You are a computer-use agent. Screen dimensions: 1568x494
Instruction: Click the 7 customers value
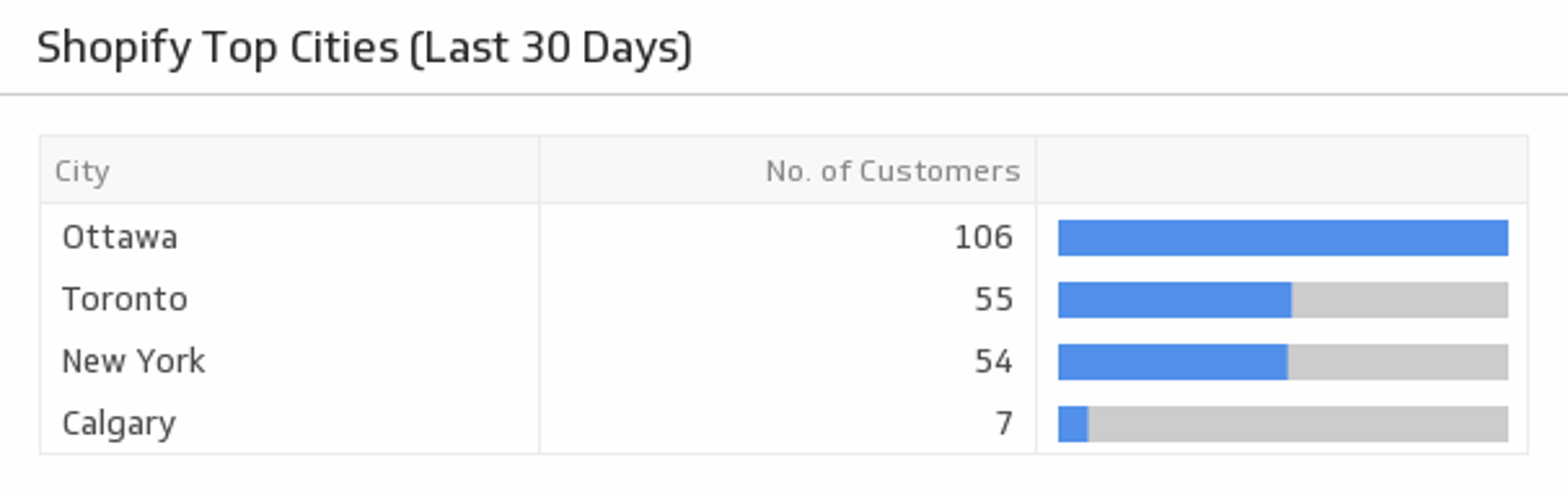[1004, 424]
